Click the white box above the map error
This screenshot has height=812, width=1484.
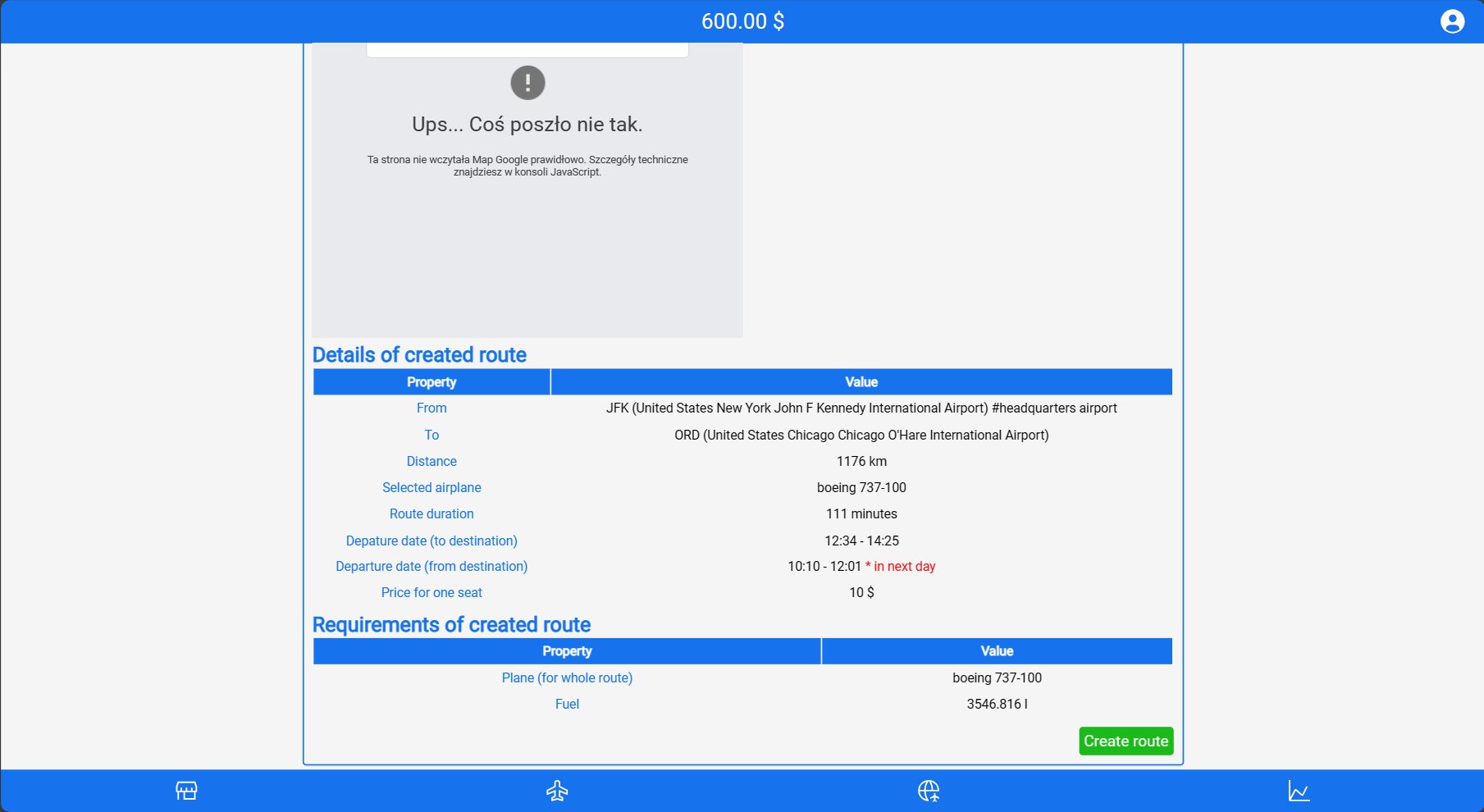pos(527,50)
